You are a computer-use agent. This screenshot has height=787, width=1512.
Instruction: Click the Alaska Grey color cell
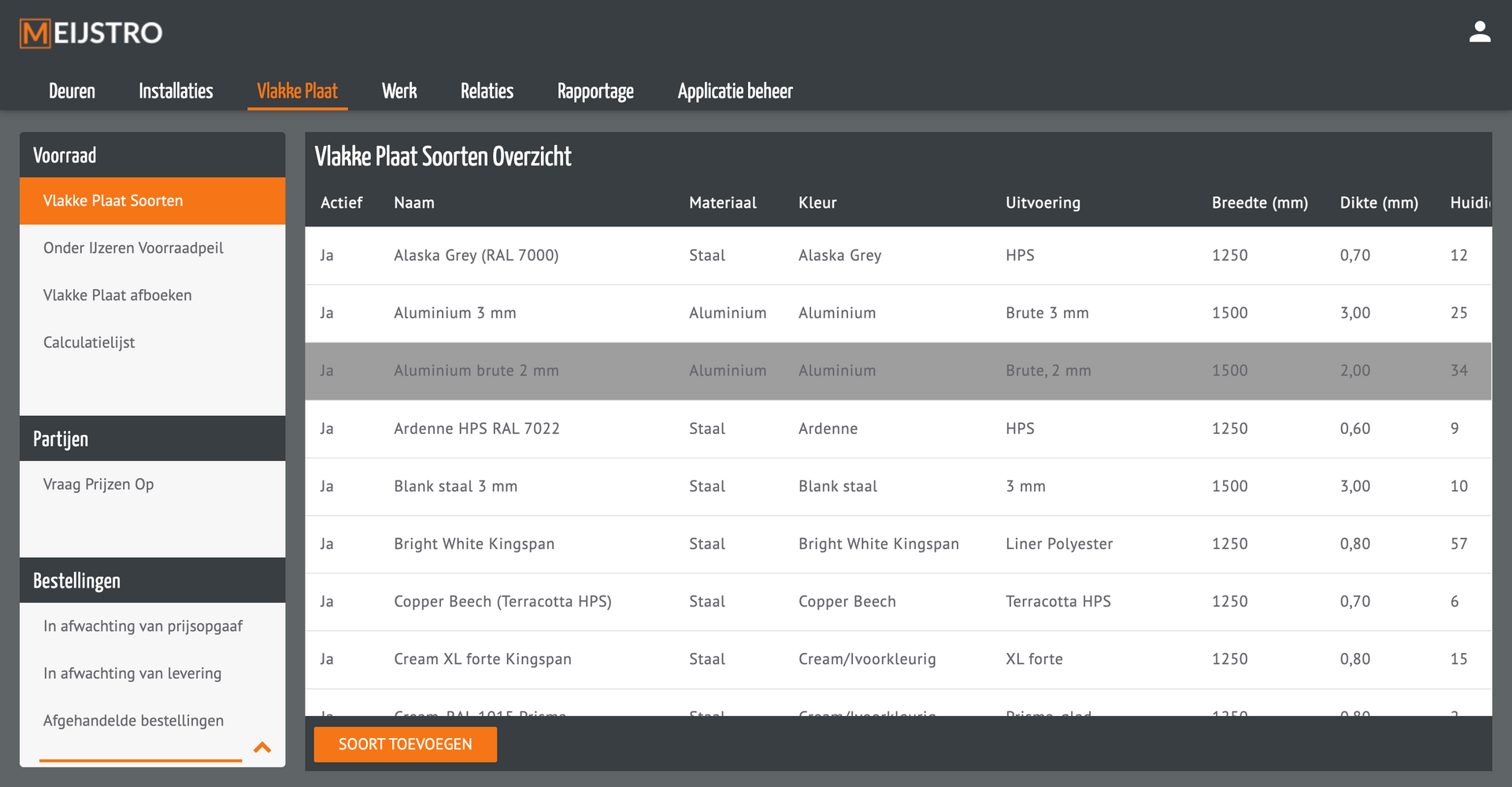coord(839,255)
